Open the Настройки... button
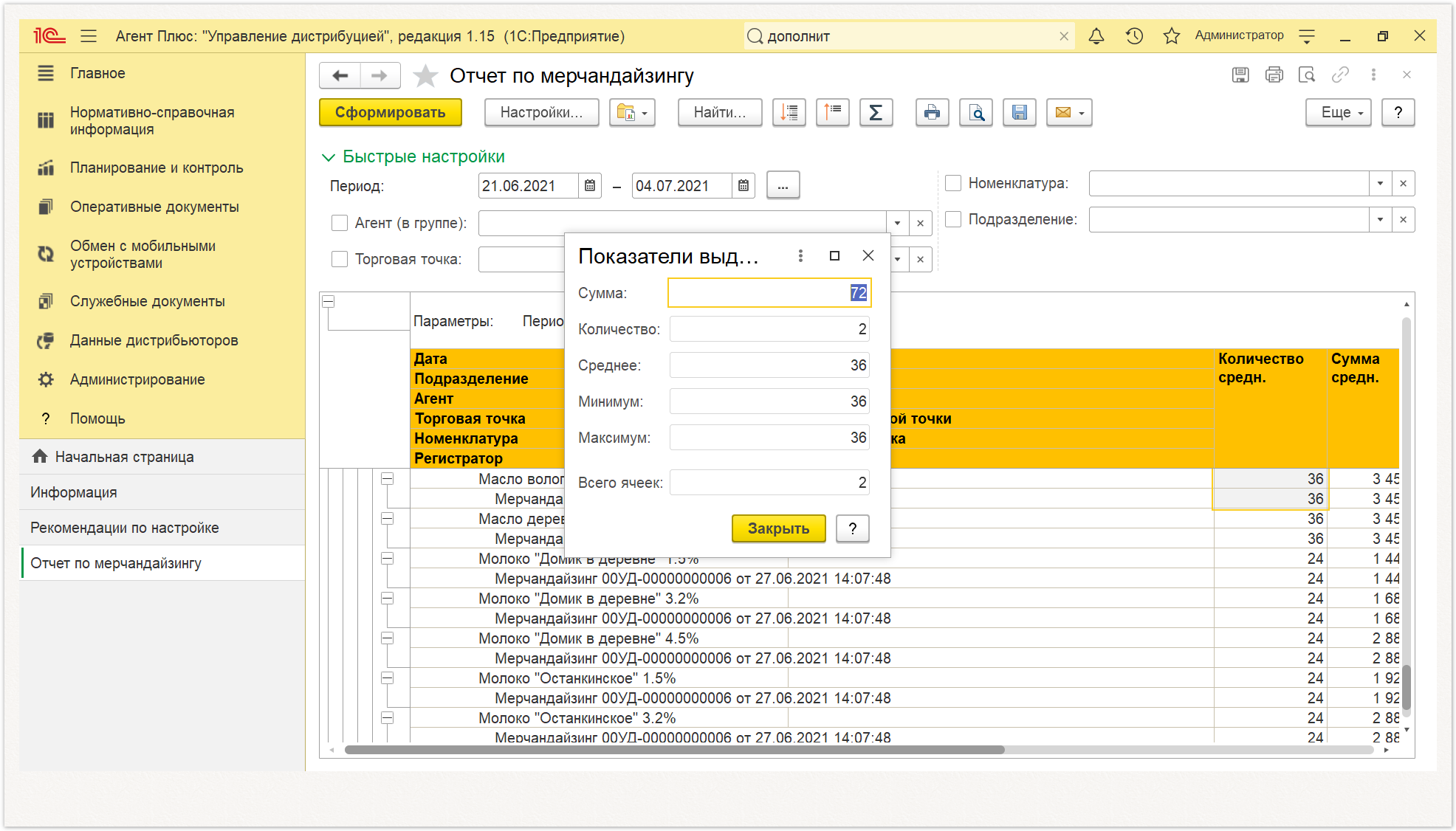Screen dimensions: 1456x831 [x=541, y=113]
